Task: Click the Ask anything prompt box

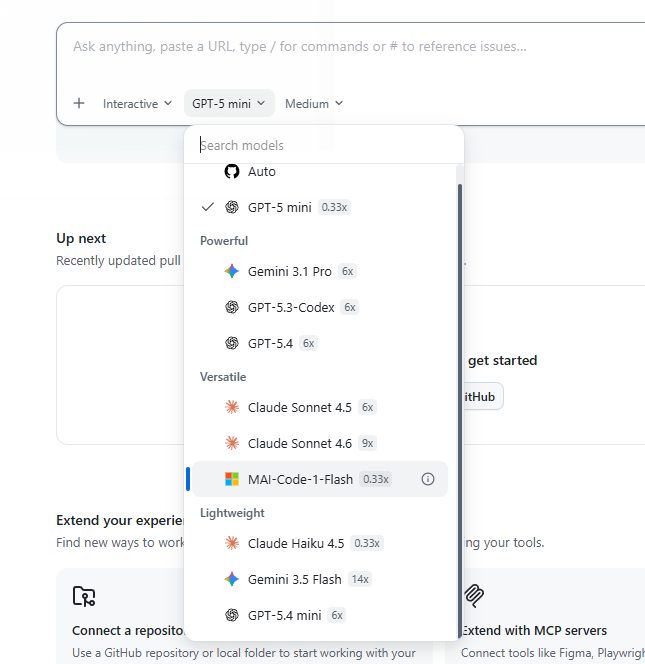Action: click(x=352, y=47)
